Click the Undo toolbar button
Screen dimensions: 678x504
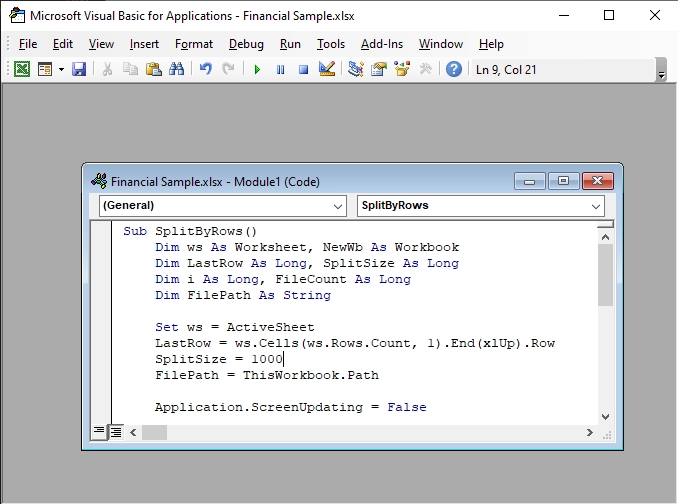click(206, 69)
